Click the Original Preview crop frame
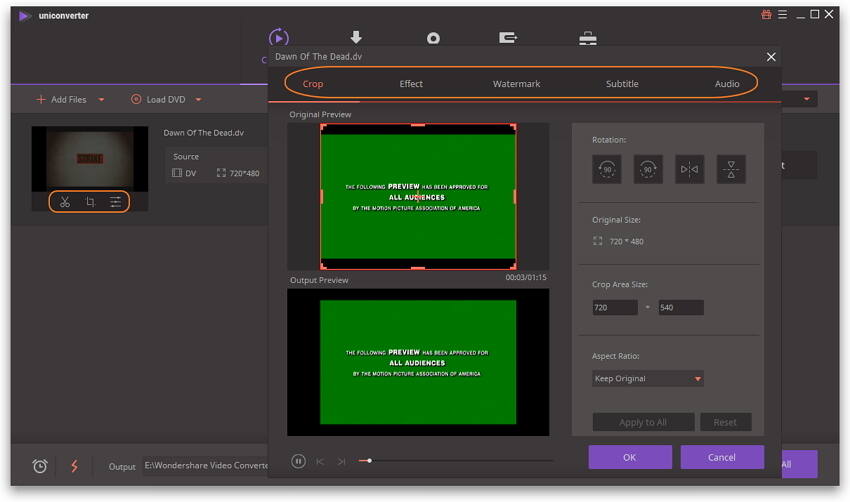850x502 pixels. (418, 196)
